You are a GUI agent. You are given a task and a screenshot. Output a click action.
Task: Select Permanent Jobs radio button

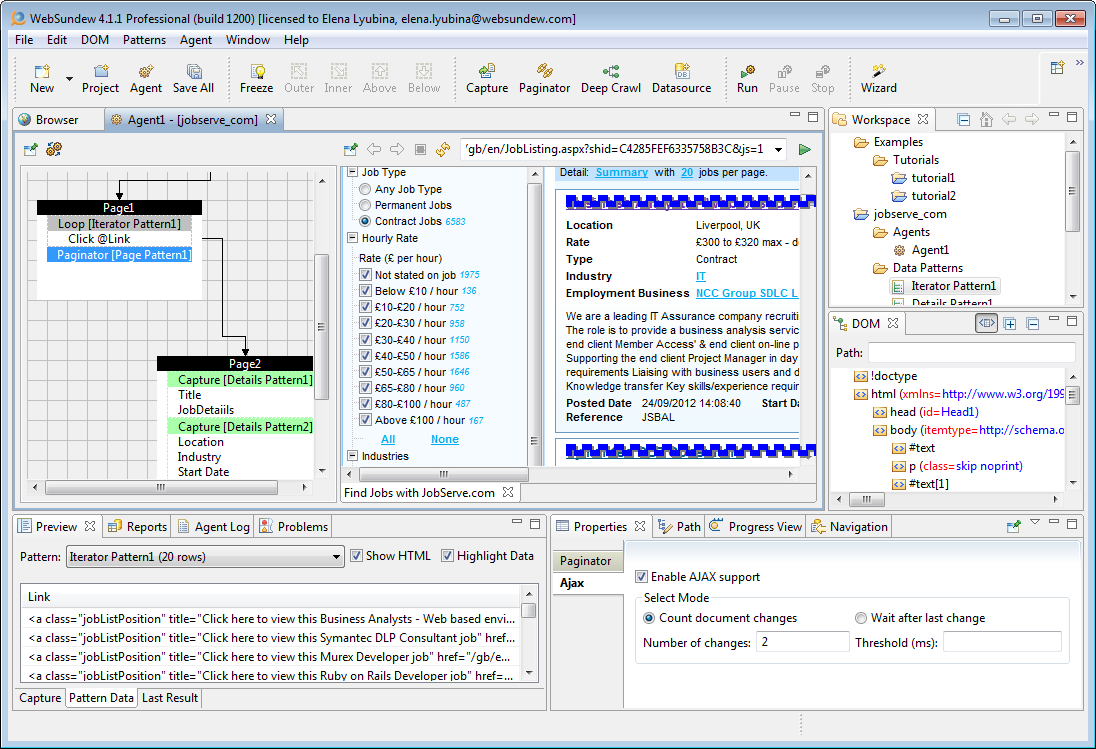pos(365,205)
